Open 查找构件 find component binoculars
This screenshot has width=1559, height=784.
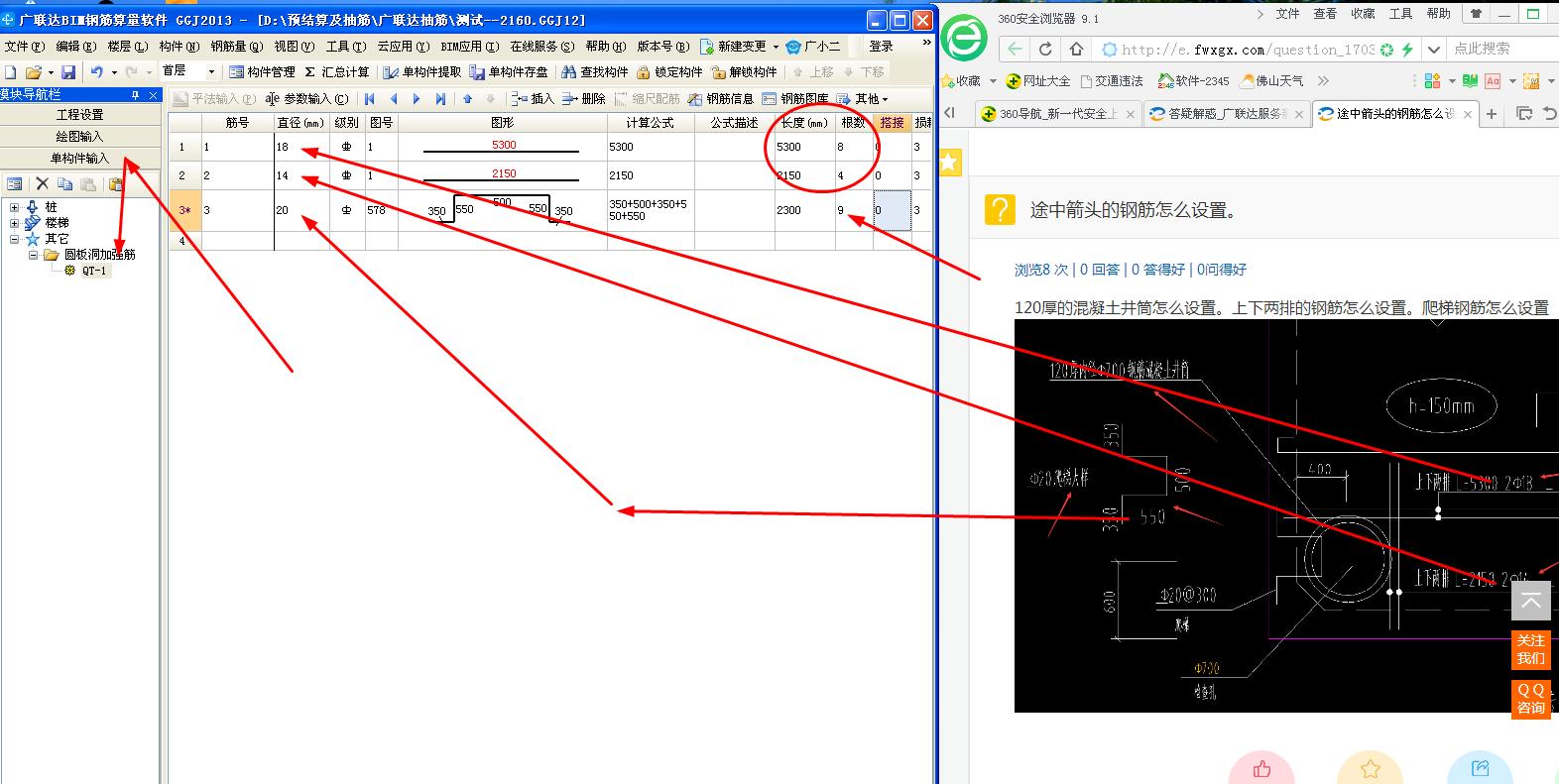click(x=595, y=72)
